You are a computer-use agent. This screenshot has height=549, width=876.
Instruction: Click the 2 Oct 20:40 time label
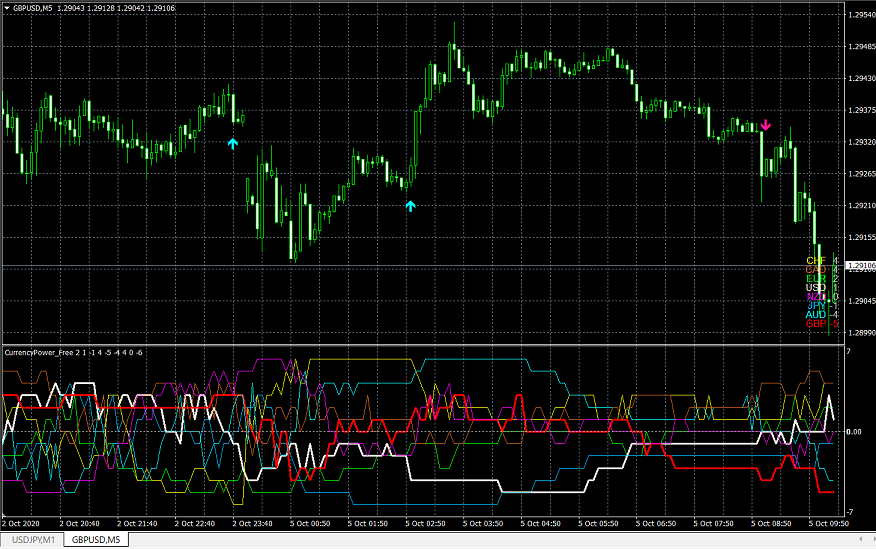[x=79, y=524]
